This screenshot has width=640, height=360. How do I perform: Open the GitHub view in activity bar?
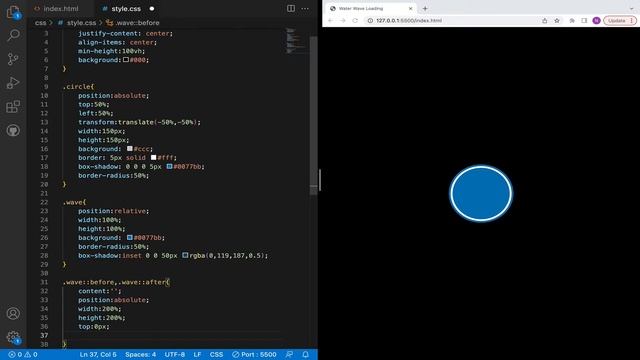click(x=13, y=131)
